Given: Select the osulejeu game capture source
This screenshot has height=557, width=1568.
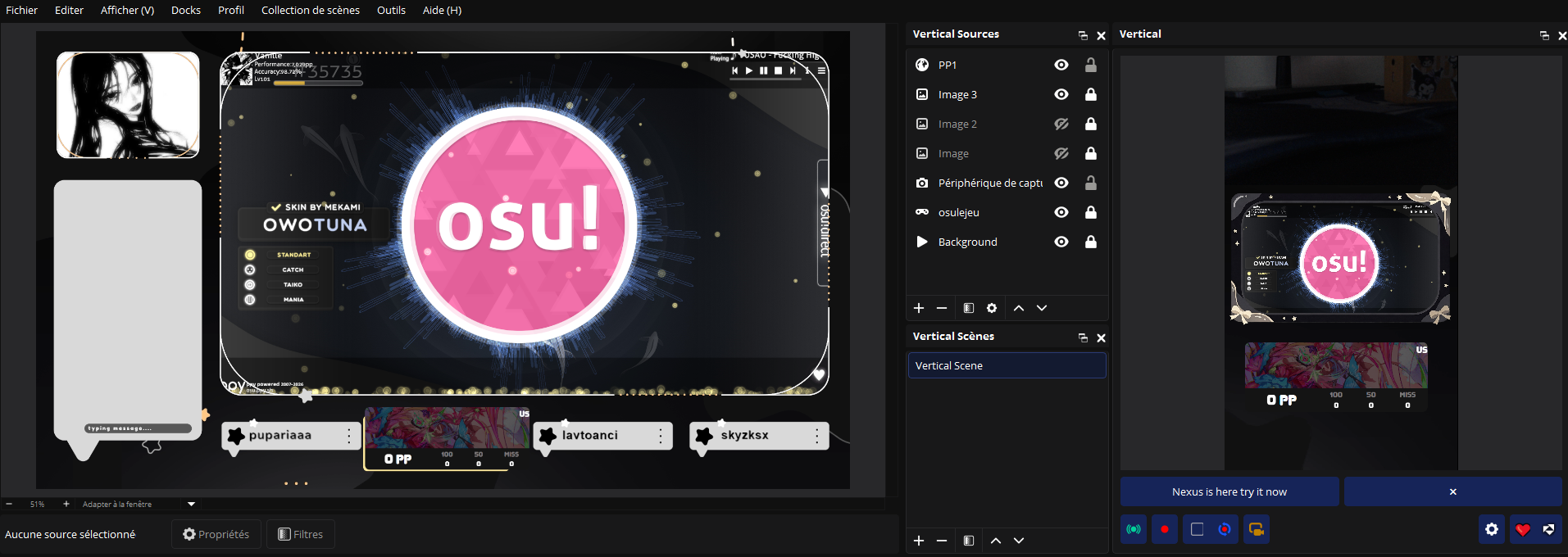Looking at the screenshot, I should 1007,212.
